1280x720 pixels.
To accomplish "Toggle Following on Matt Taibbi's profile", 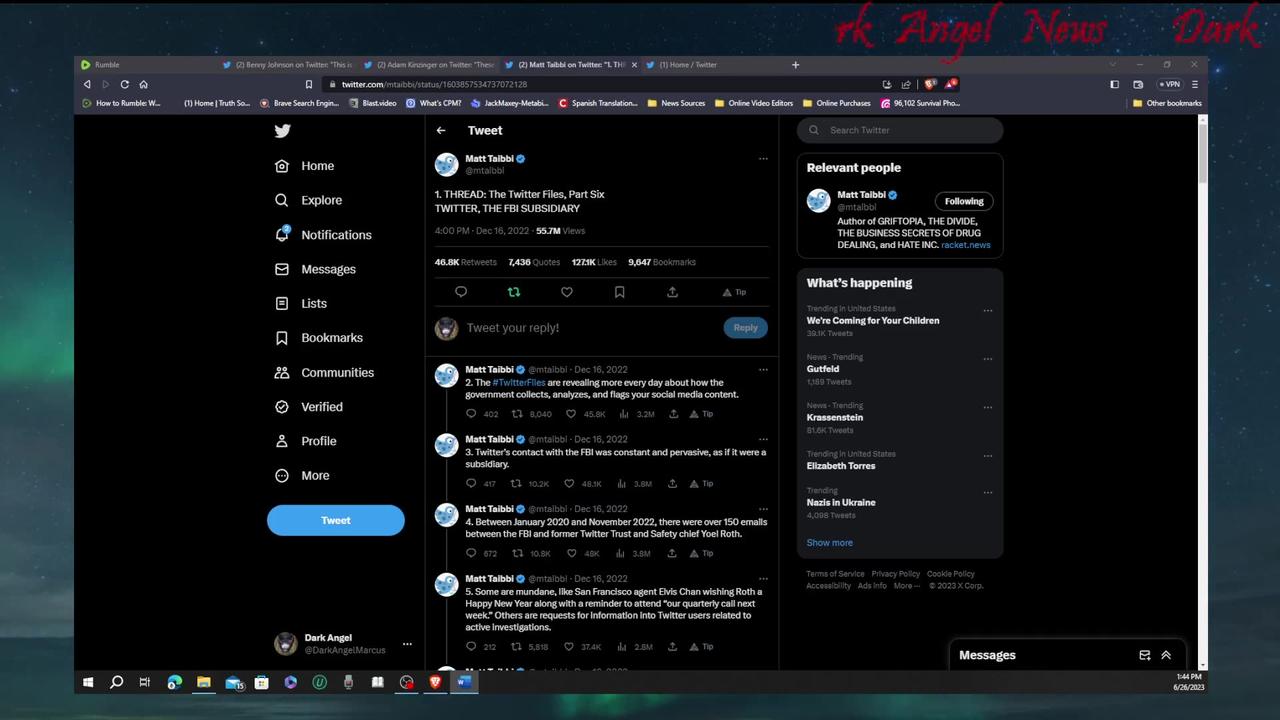I will 963,200.
